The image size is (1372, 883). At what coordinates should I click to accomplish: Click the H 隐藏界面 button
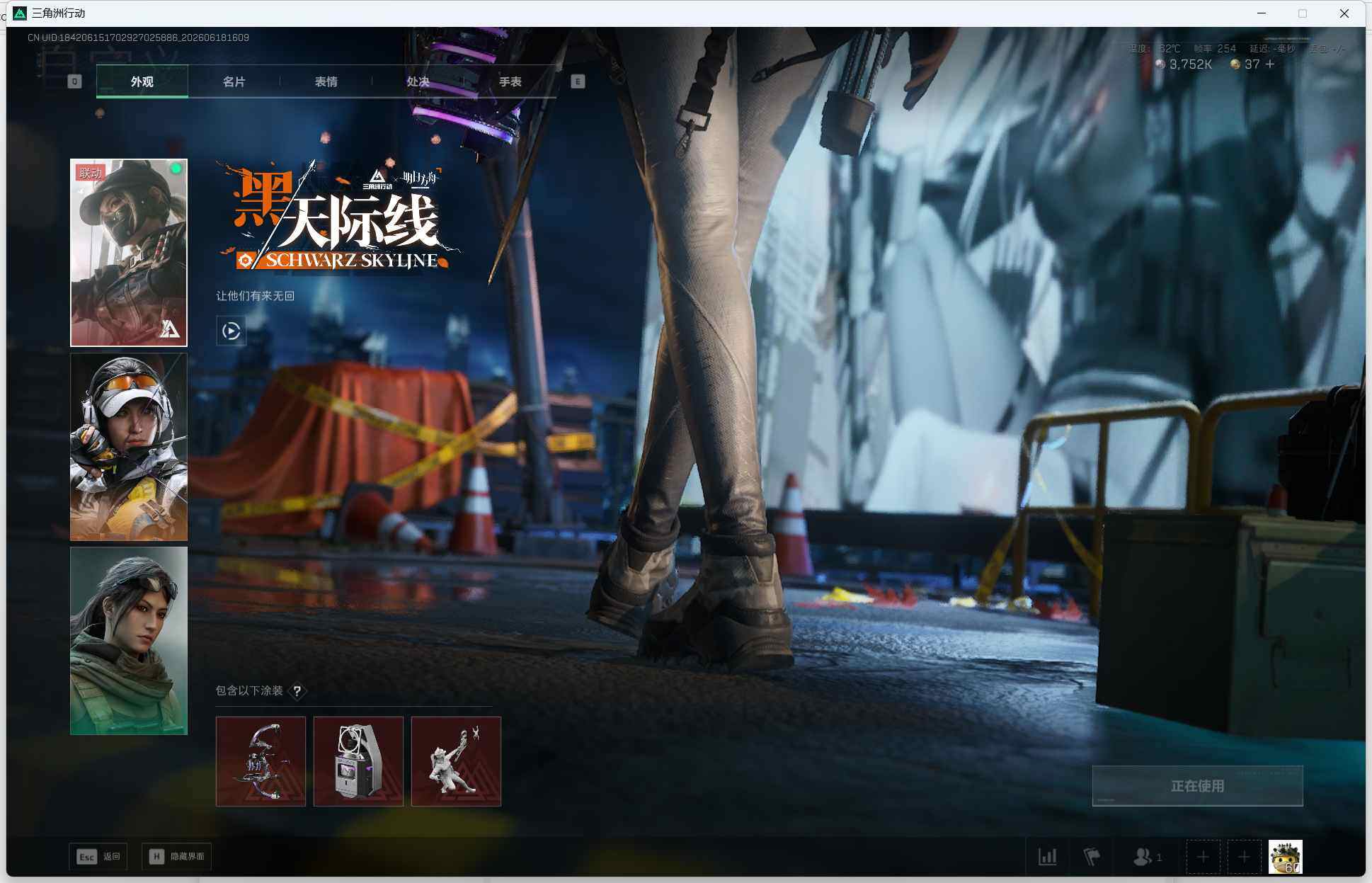click(177, 857)
